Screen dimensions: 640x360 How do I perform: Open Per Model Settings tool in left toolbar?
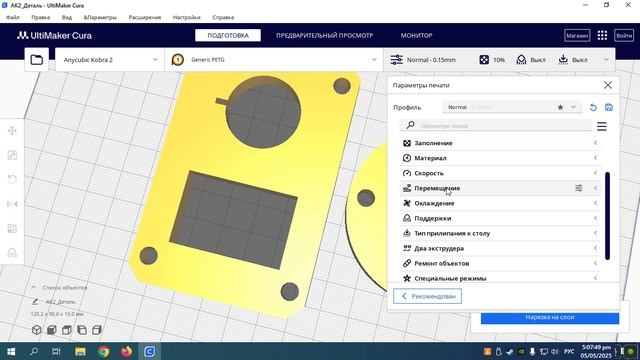12,228
